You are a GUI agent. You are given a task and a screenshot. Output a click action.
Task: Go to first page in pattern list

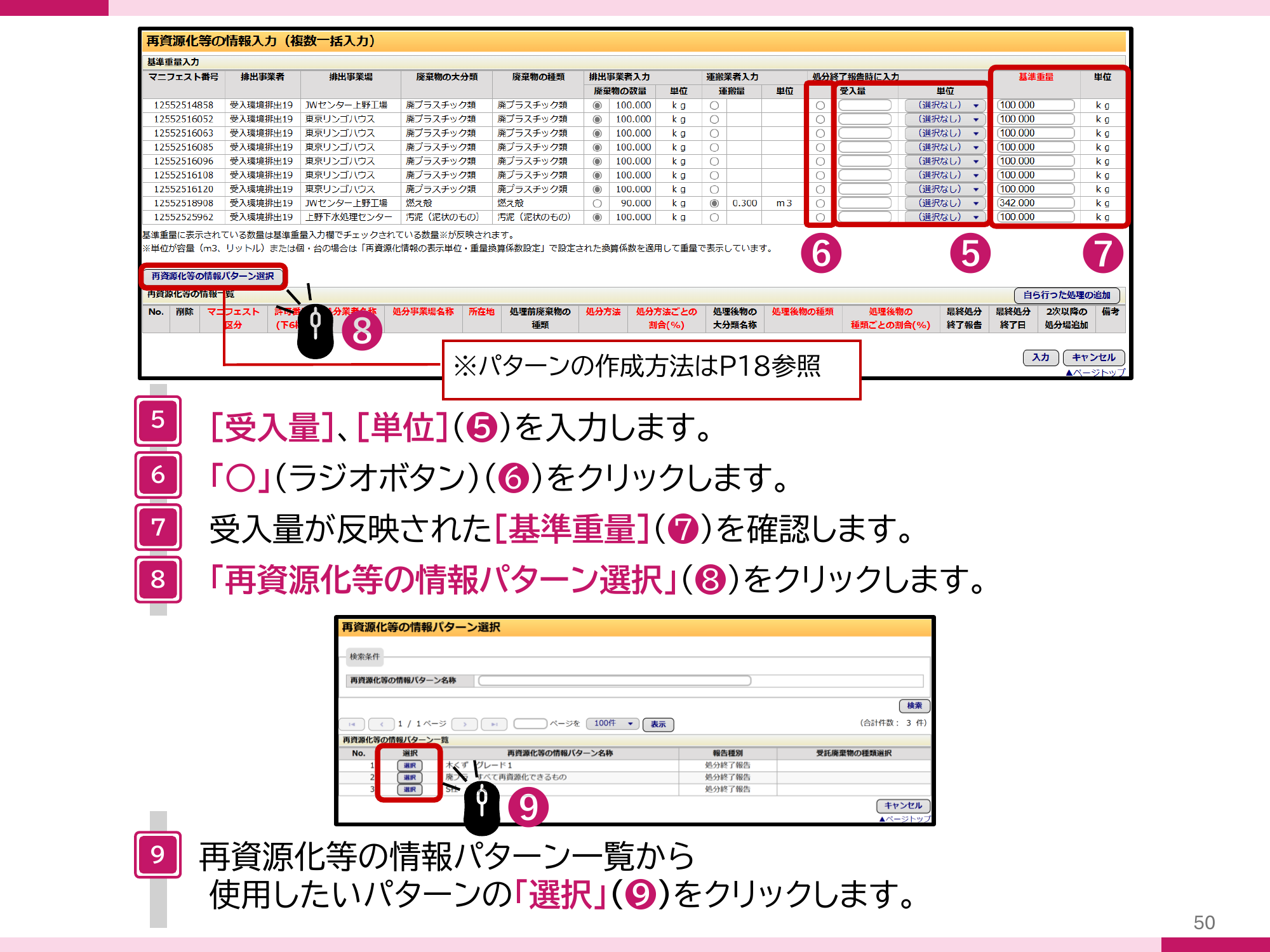(352, 724)
